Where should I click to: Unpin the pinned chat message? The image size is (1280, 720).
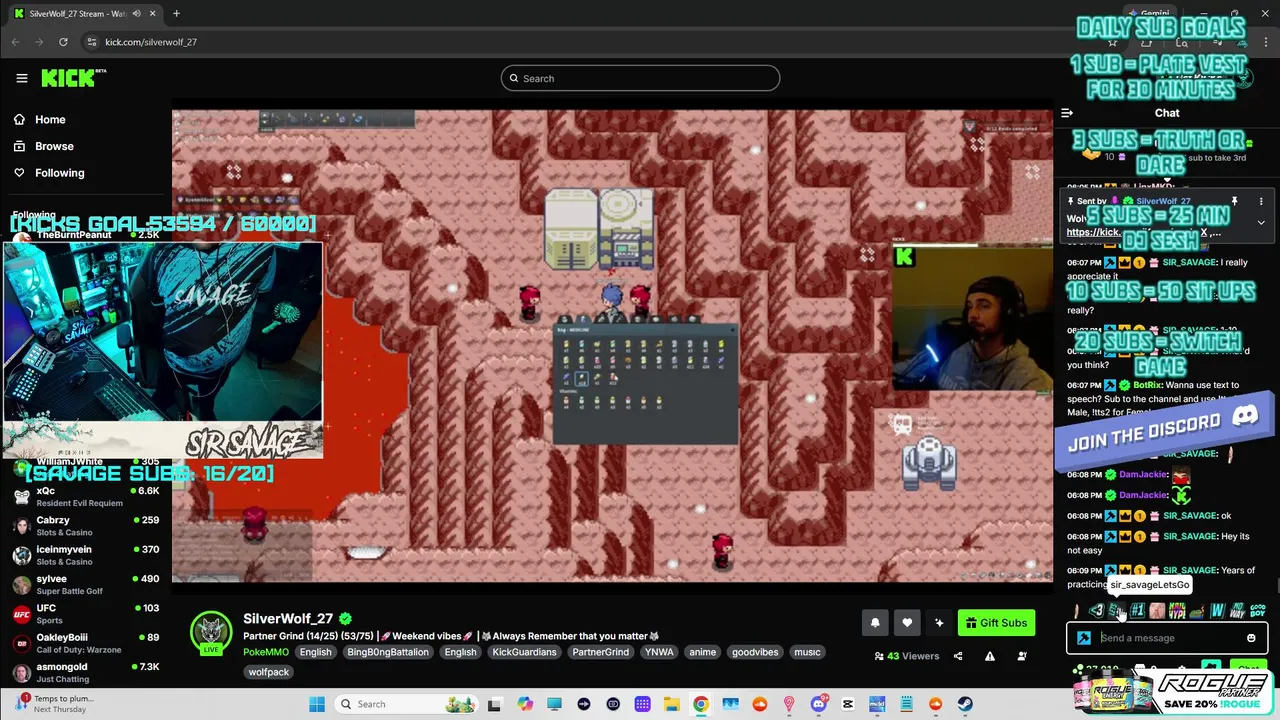point(1234,201)
